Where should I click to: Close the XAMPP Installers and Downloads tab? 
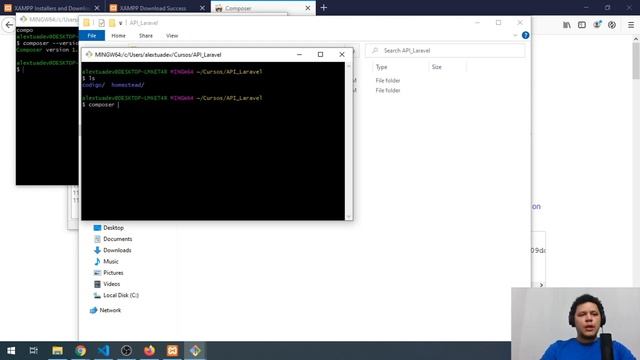pos(97,8)
